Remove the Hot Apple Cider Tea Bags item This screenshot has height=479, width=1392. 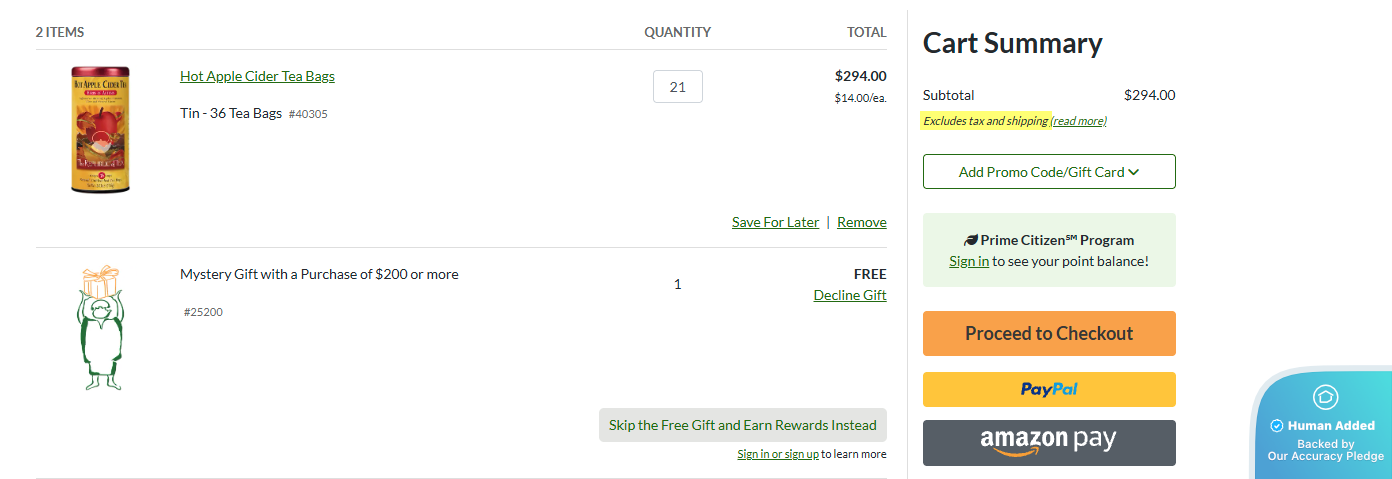tap(861, 222)
